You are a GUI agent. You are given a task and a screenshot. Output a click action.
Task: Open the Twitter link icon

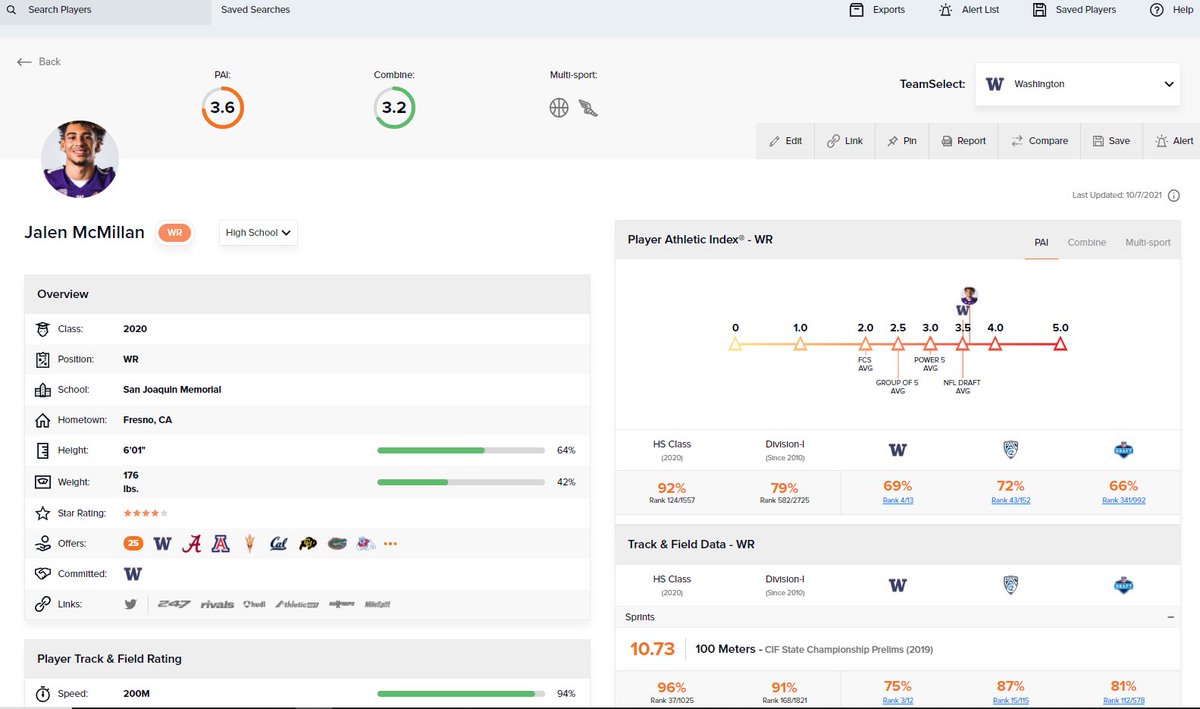tap(130, 604)
